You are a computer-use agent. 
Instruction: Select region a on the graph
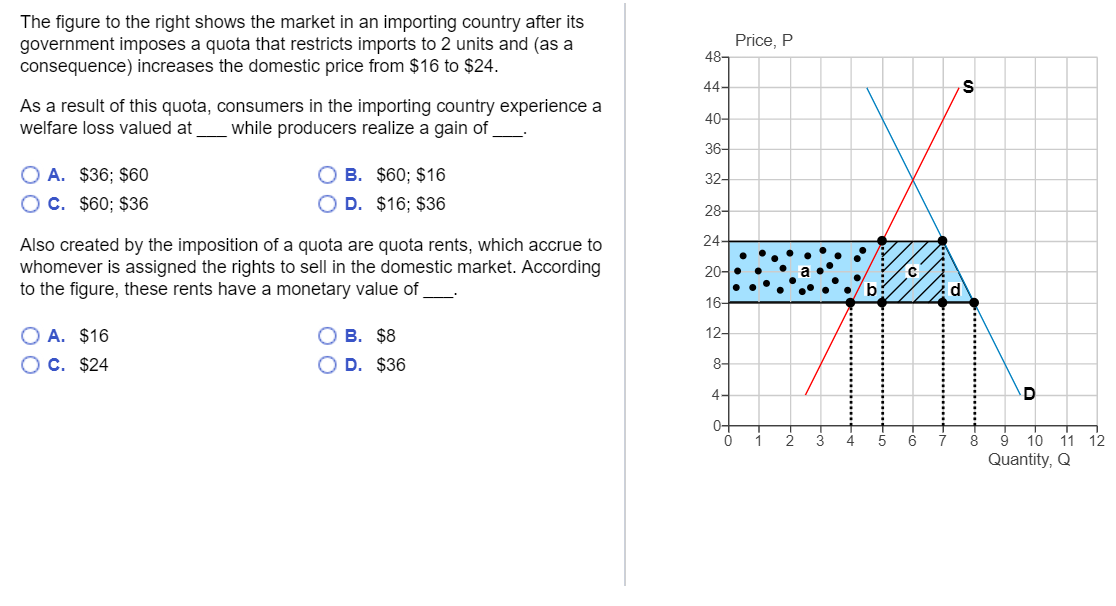[805, 270]
